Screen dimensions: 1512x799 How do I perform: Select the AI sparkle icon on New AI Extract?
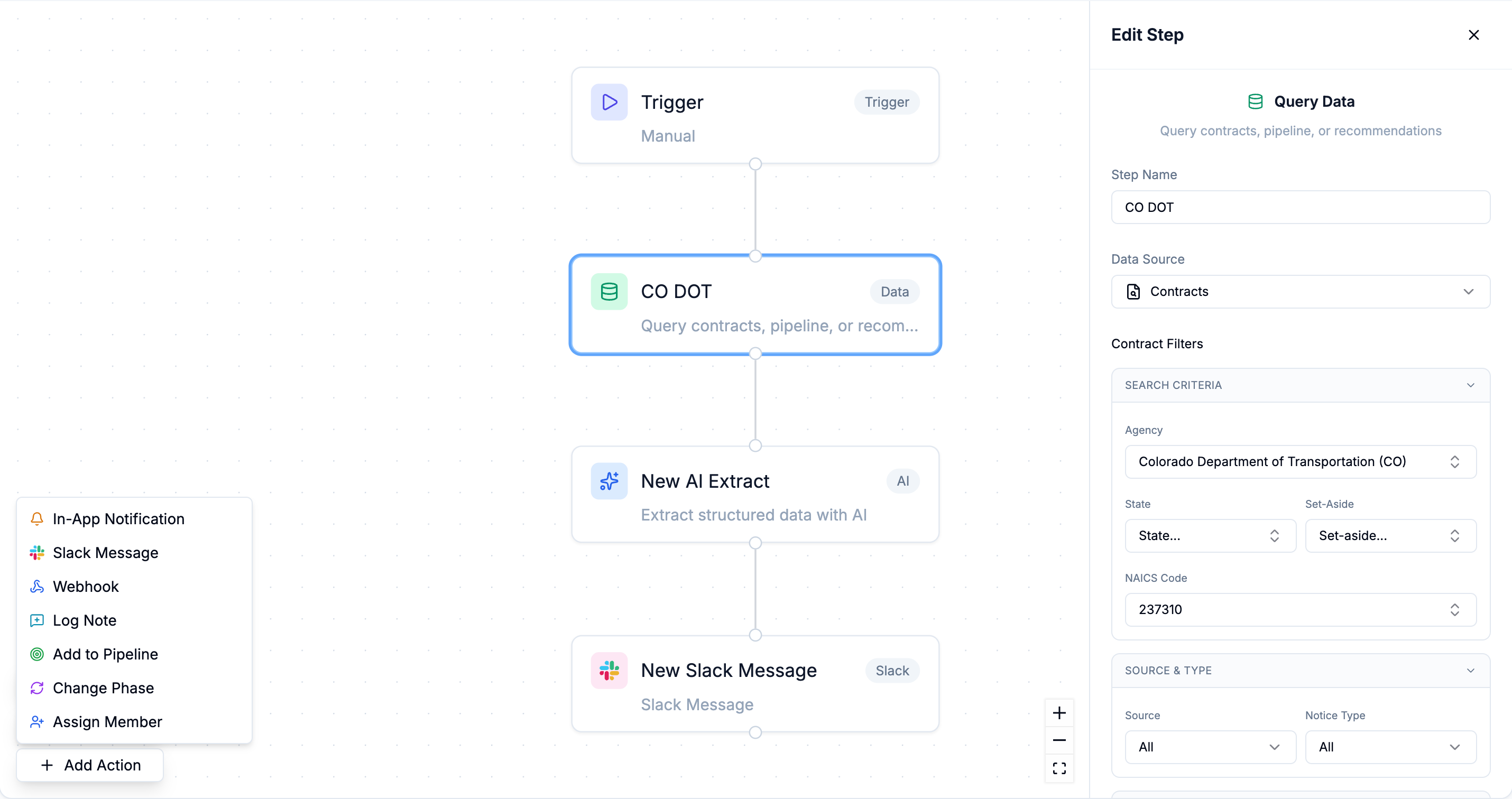coord(609,481)
